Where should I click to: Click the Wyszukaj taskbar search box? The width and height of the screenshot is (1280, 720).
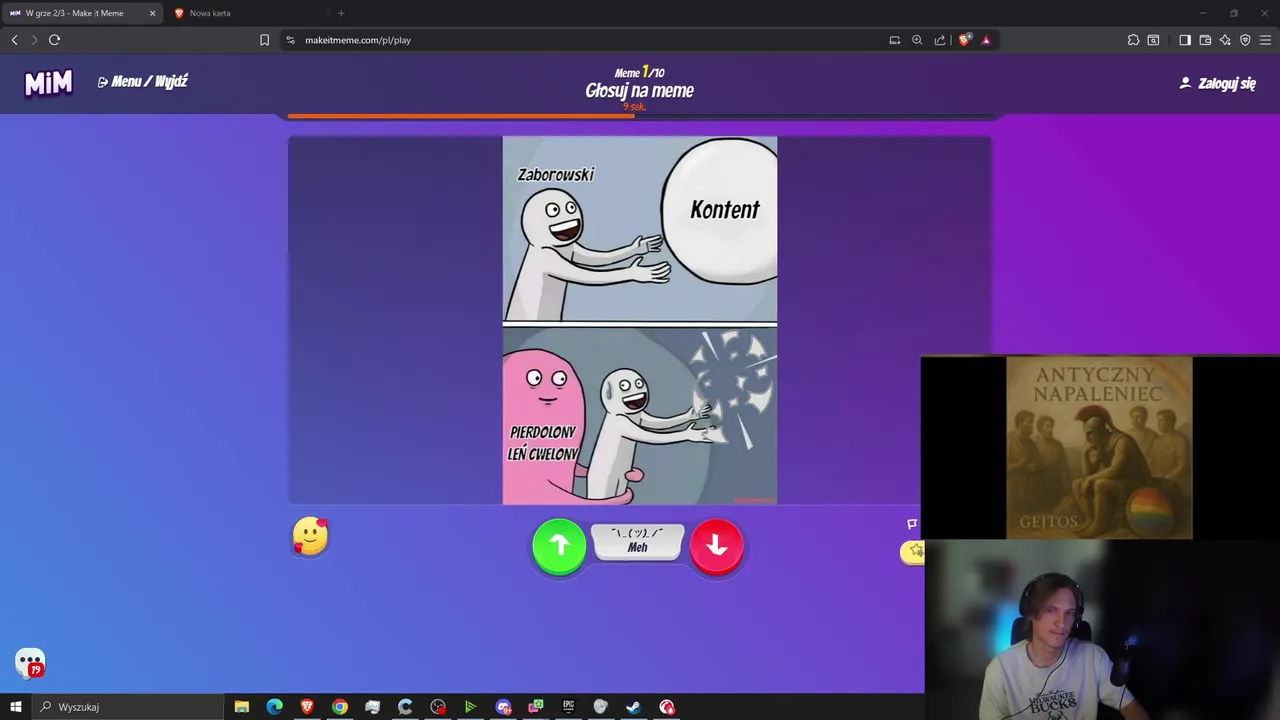click(x=127, y=707)
